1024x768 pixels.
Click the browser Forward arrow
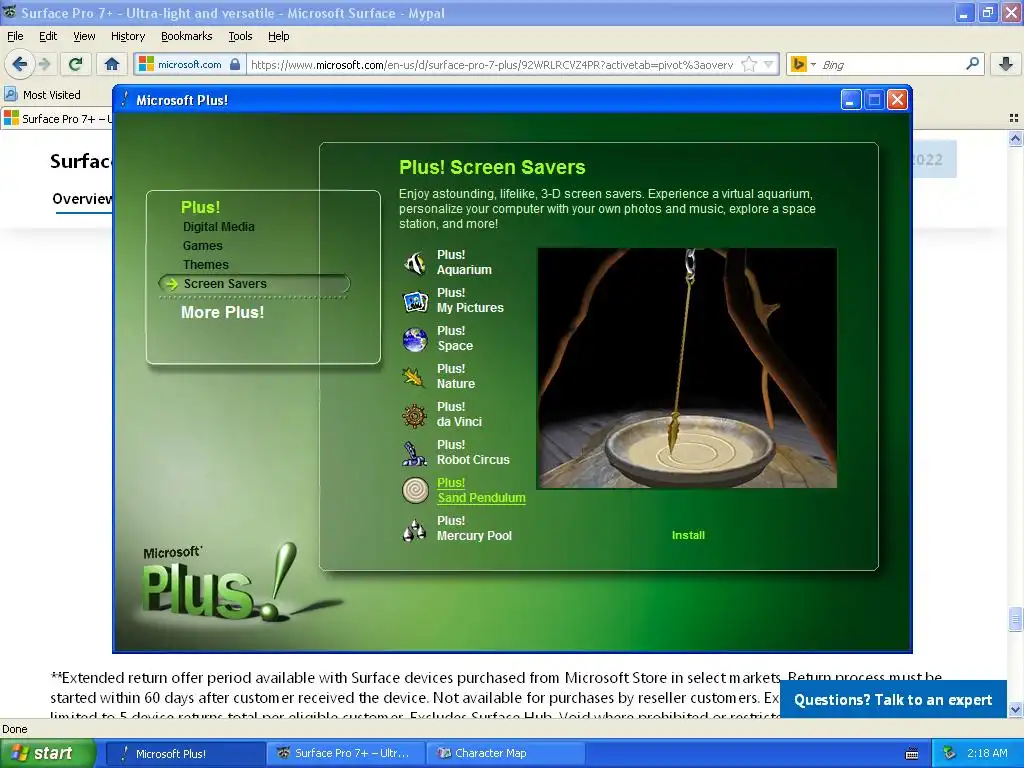point(44,64)
